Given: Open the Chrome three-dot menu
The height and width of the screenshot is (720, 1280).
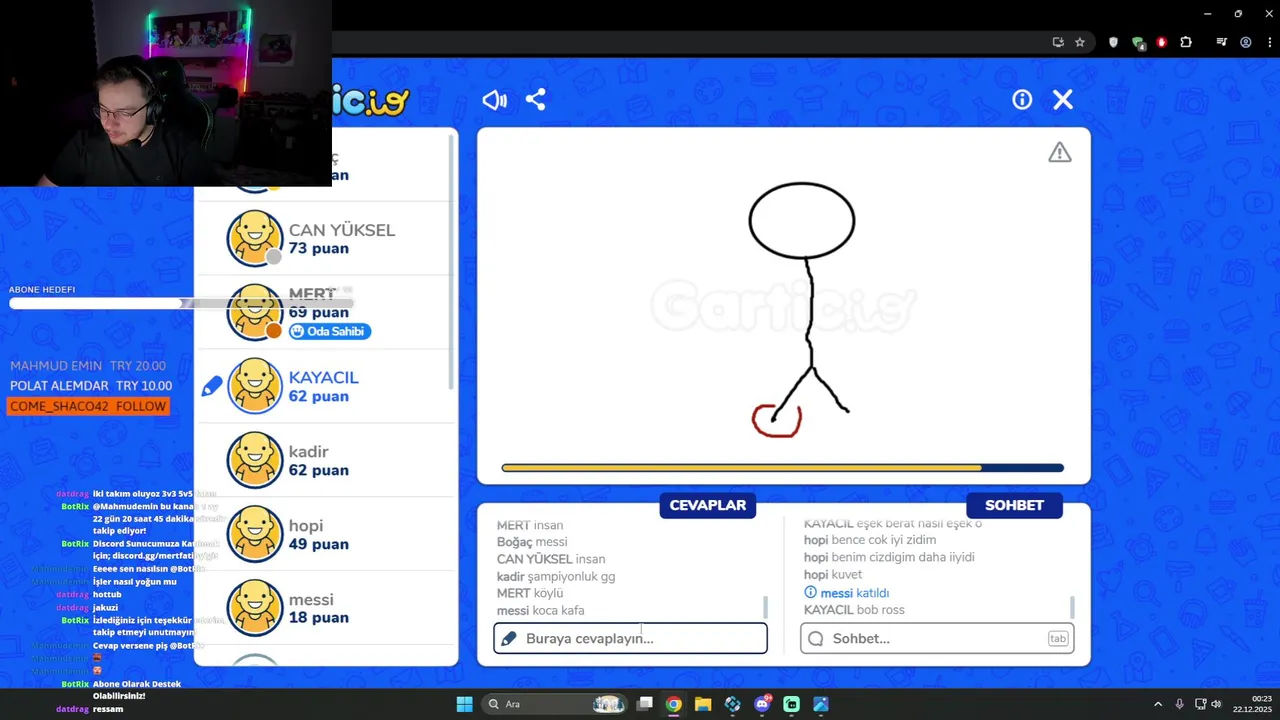Looking at the screenshot, I should tap(1268, 42).
